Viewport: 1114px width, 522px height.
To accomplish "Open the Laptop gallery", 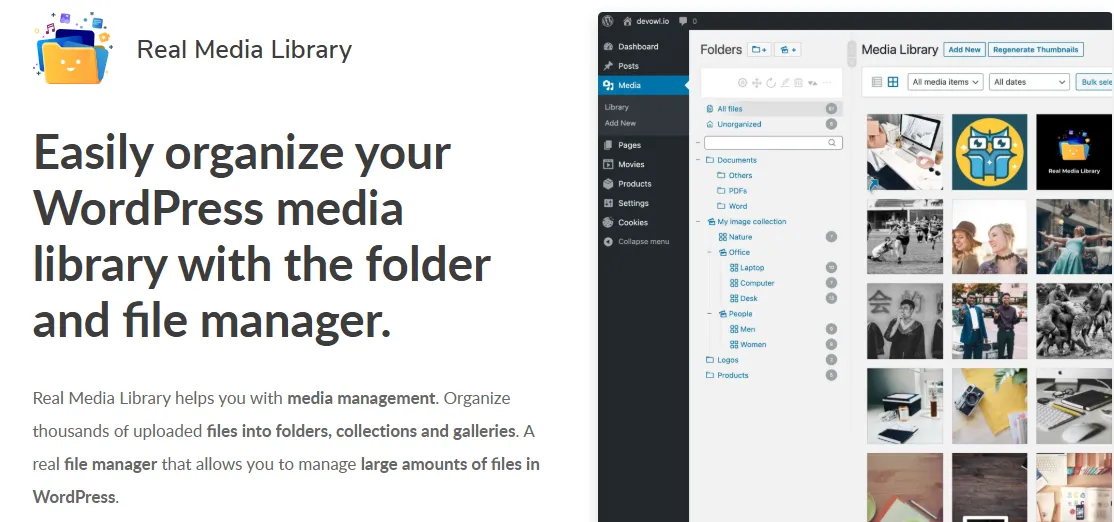I will coord(747,268).
